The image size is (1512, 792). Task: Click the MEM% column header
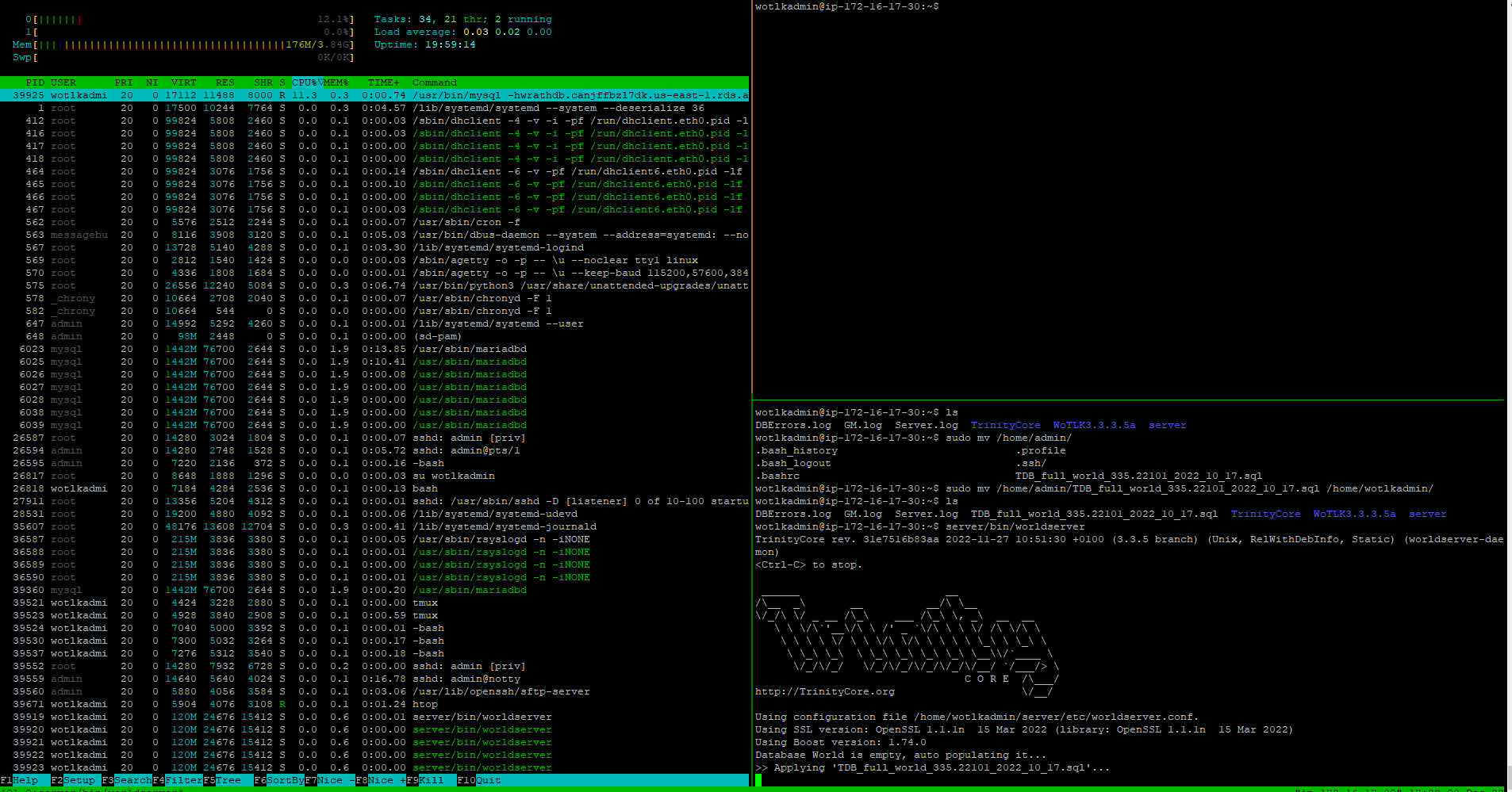336,82
